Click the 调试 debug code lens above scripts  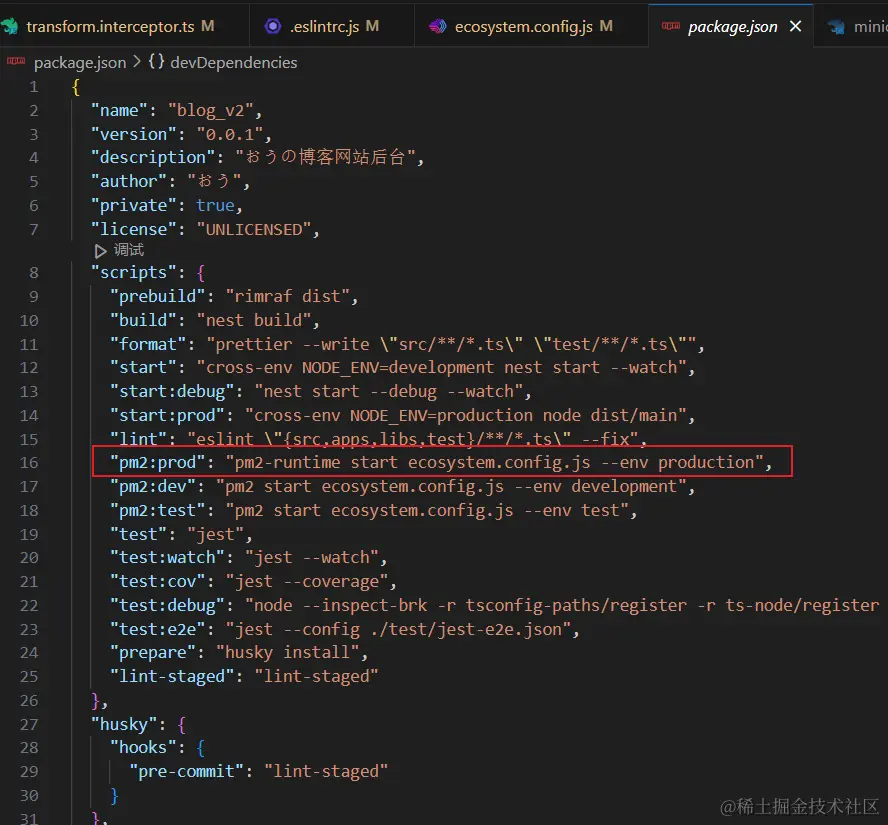(129, 250)
